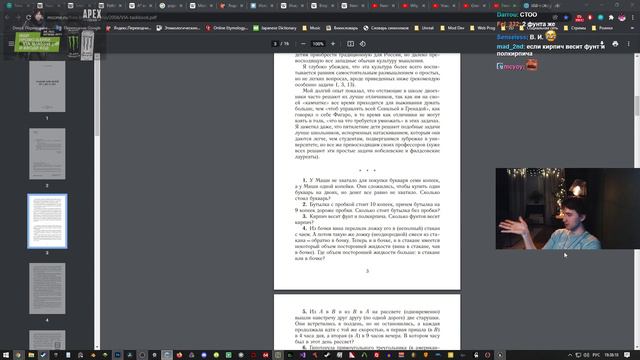Image resolution: width=640 pixels, height=360 pixels.
Task: Zoom out the PDF with minus button
Action: [x=303, y=44]
